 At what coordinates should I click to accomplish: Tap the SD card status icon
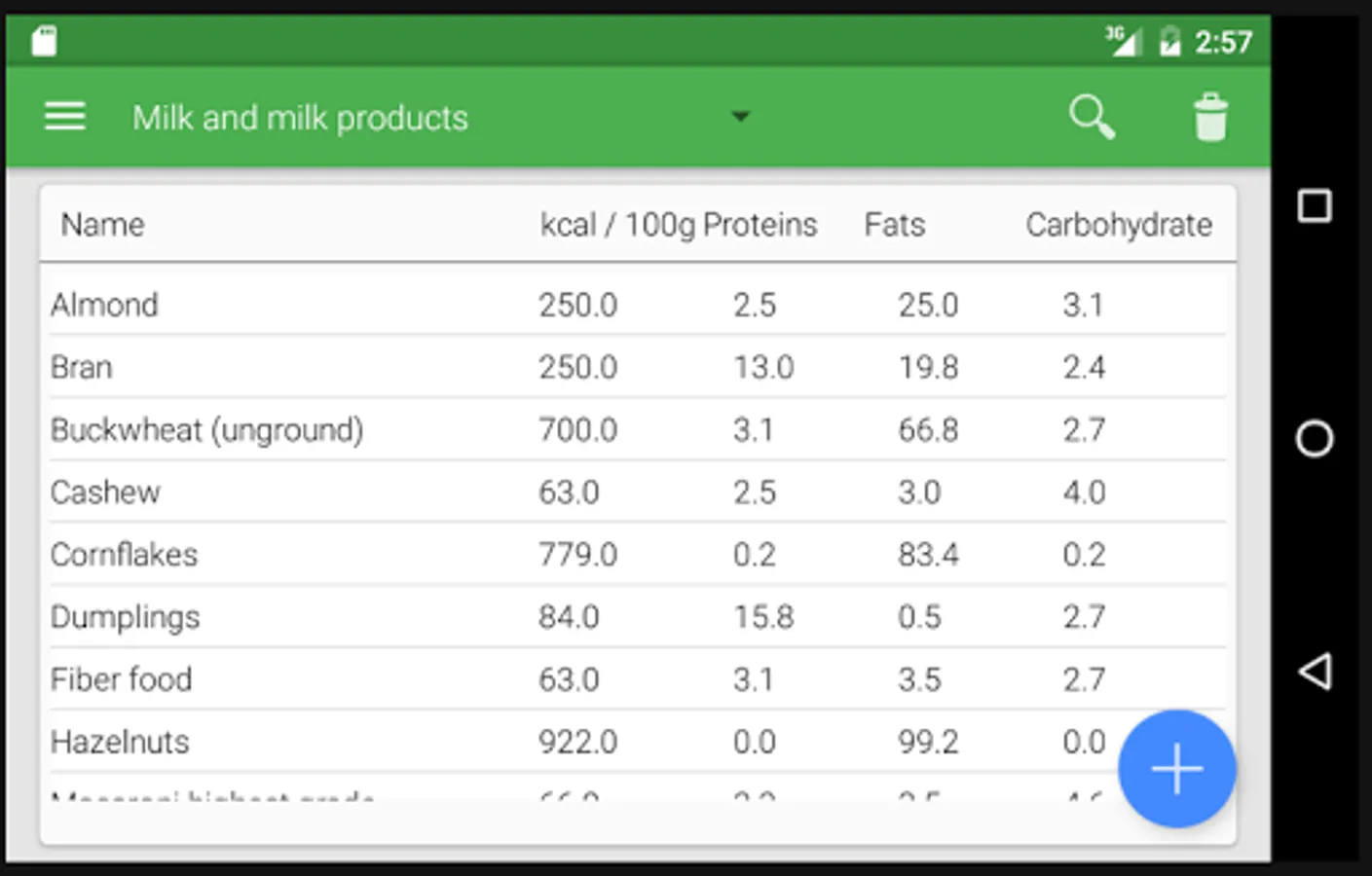click(x=44, y=42)
